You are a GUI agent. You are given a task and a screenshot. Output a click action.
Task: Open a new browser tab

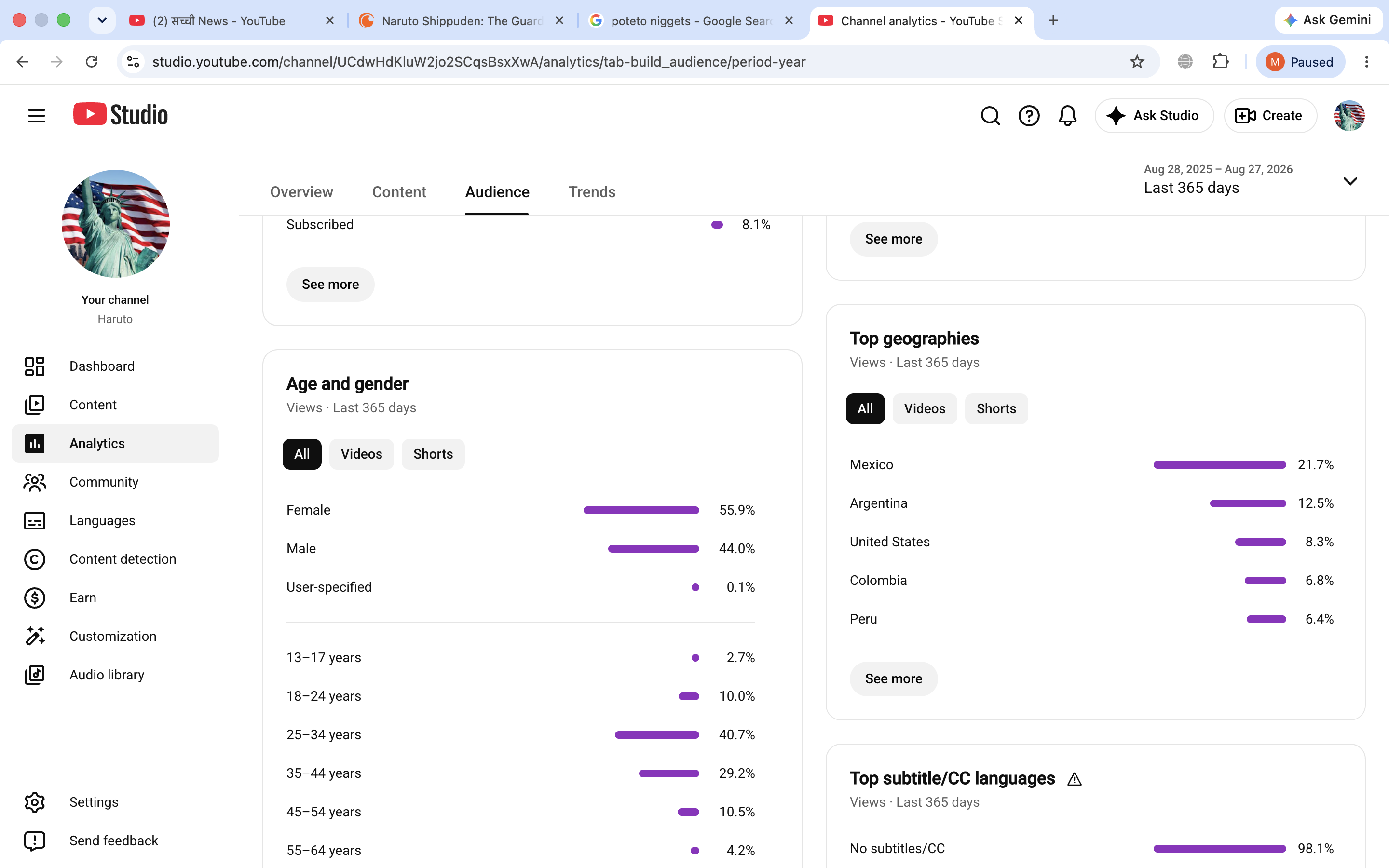[x=1053, y=21]
